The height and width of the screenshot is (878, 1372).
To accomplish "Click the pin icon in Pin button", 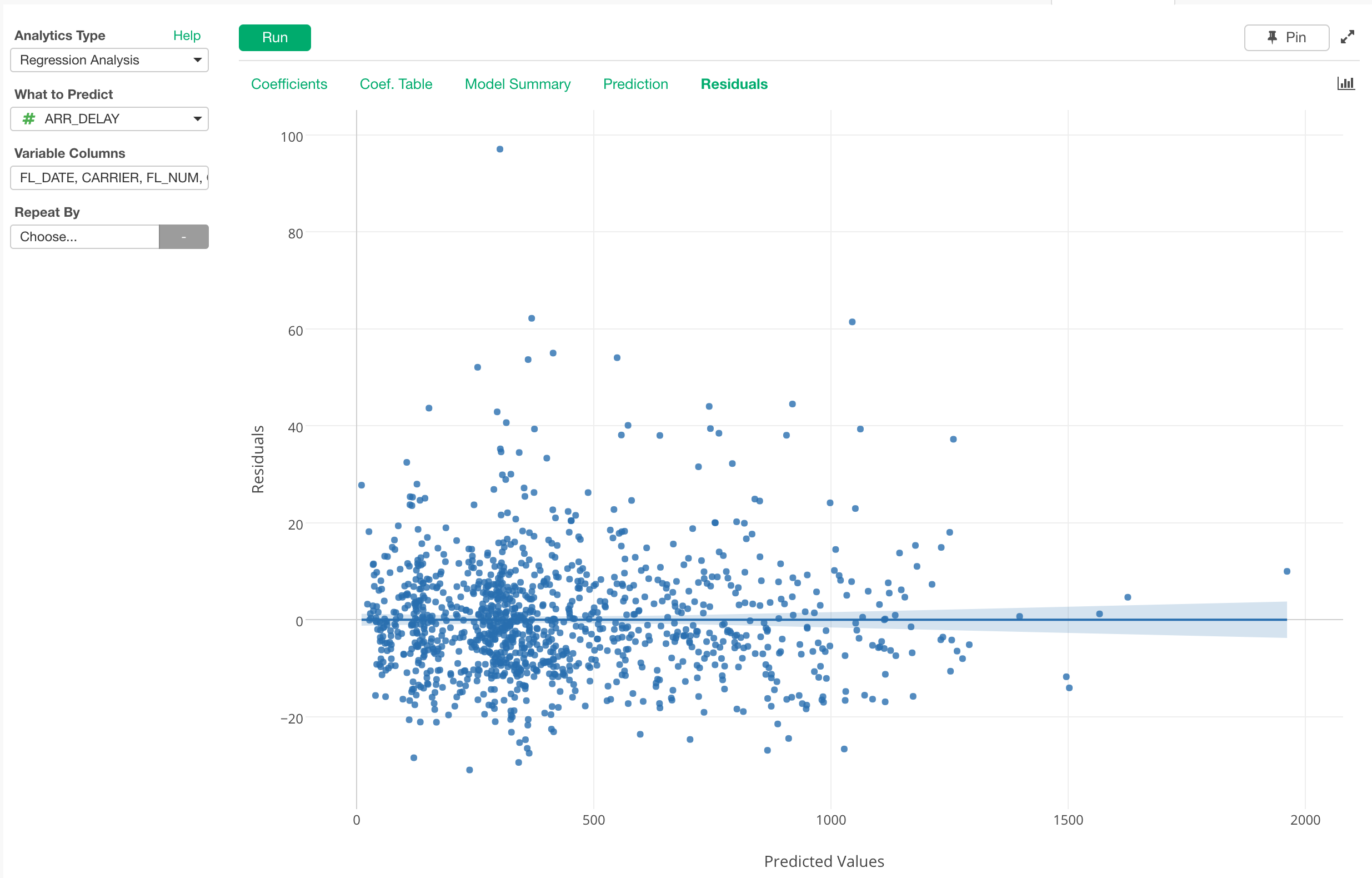I will [1272, 37].
